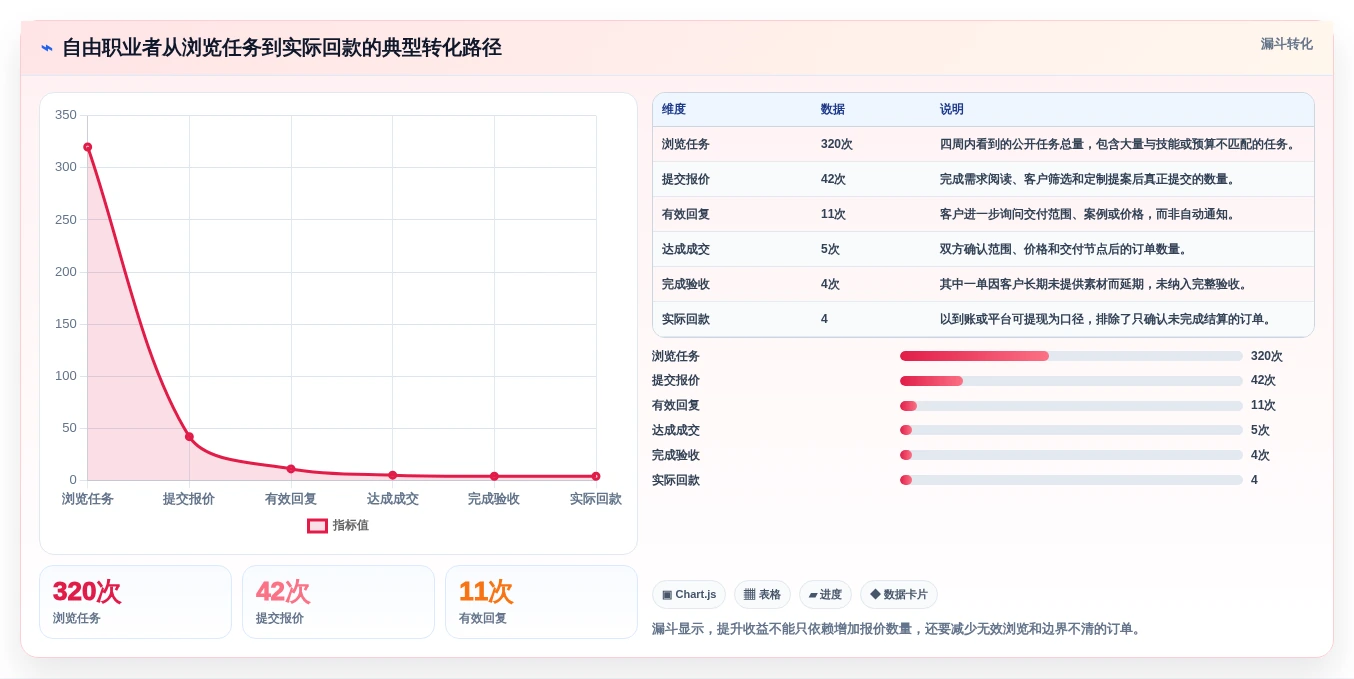Click the 完成验收 progress bar
The image size is (1354, 679).
point(1071,455)
